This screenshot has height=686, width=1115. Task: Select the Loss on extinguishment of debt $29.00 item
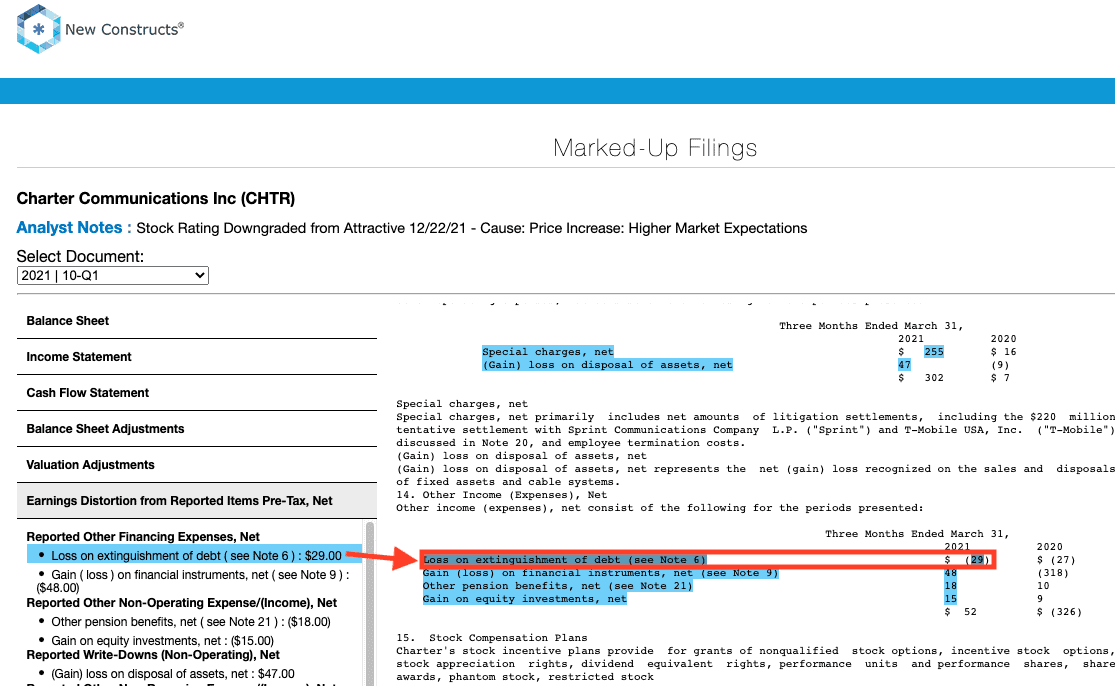coord(195,556)
